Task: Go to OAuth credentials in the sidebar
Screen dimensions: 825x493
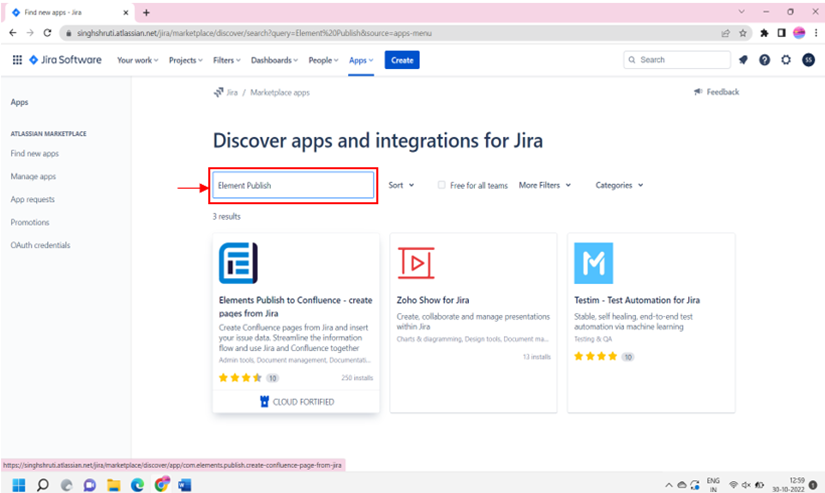Action: 40,245
